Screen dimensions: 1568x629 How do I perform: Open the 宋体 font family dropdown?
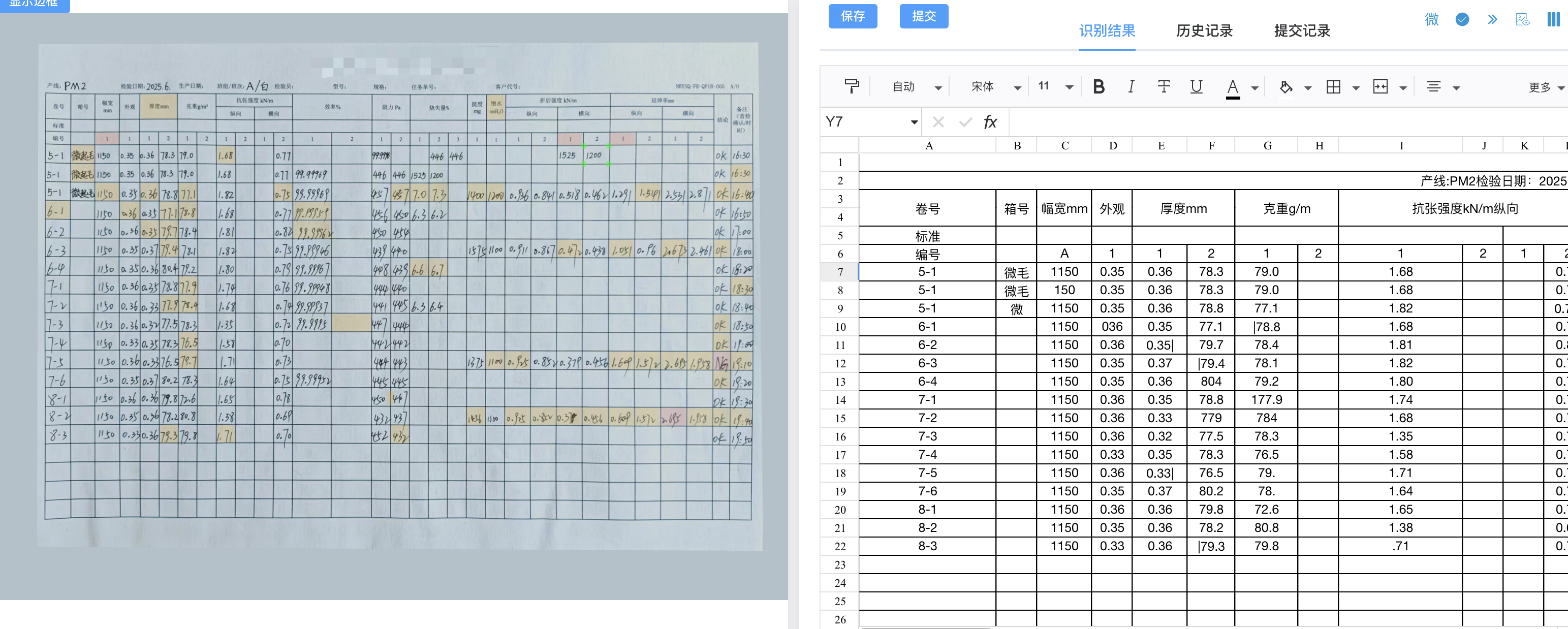[996, 87]
